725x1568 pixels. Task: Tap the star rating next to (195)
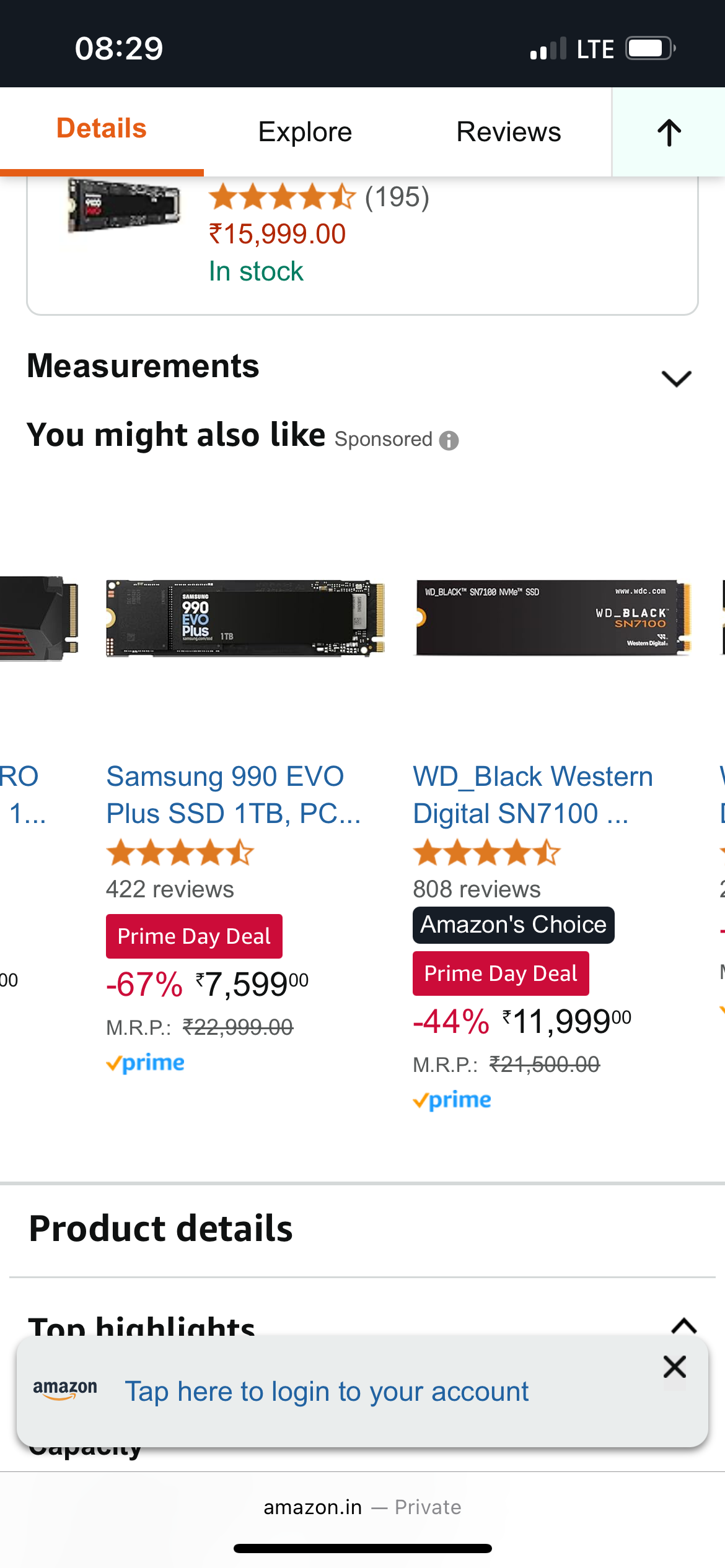tap(282, 198)
